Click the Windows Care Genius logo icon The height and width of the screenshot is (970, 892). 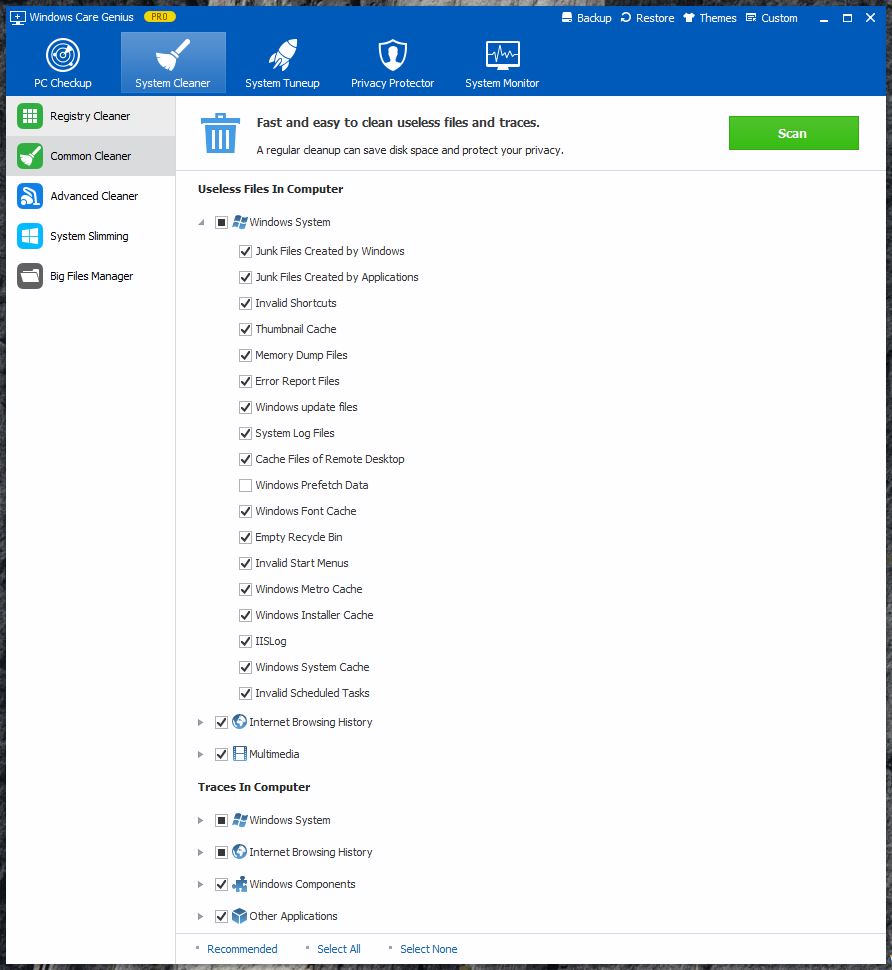(x=18, y=17)
